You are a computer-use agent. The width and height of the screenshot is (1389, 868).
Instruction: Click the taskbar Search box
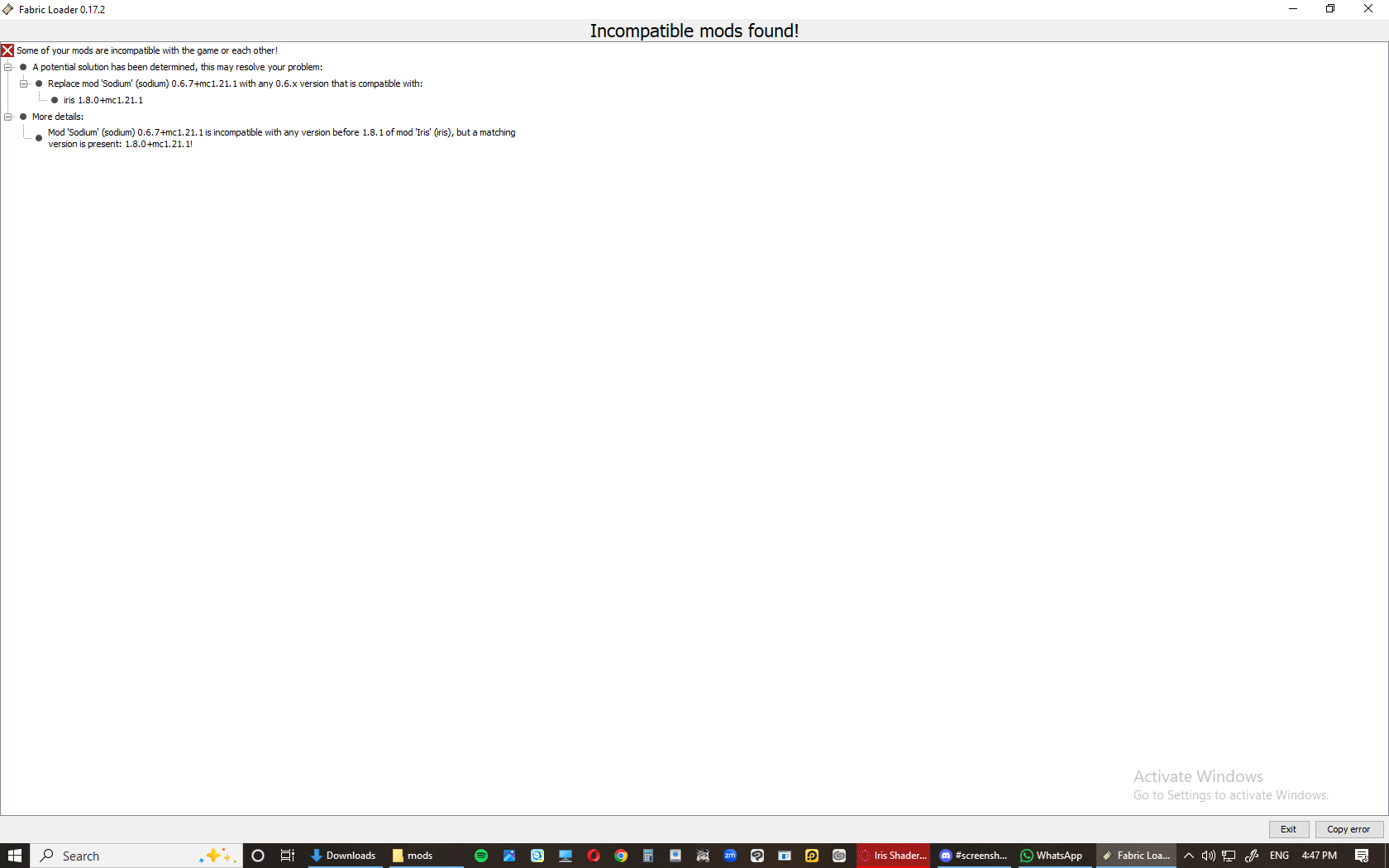[136, 856]
